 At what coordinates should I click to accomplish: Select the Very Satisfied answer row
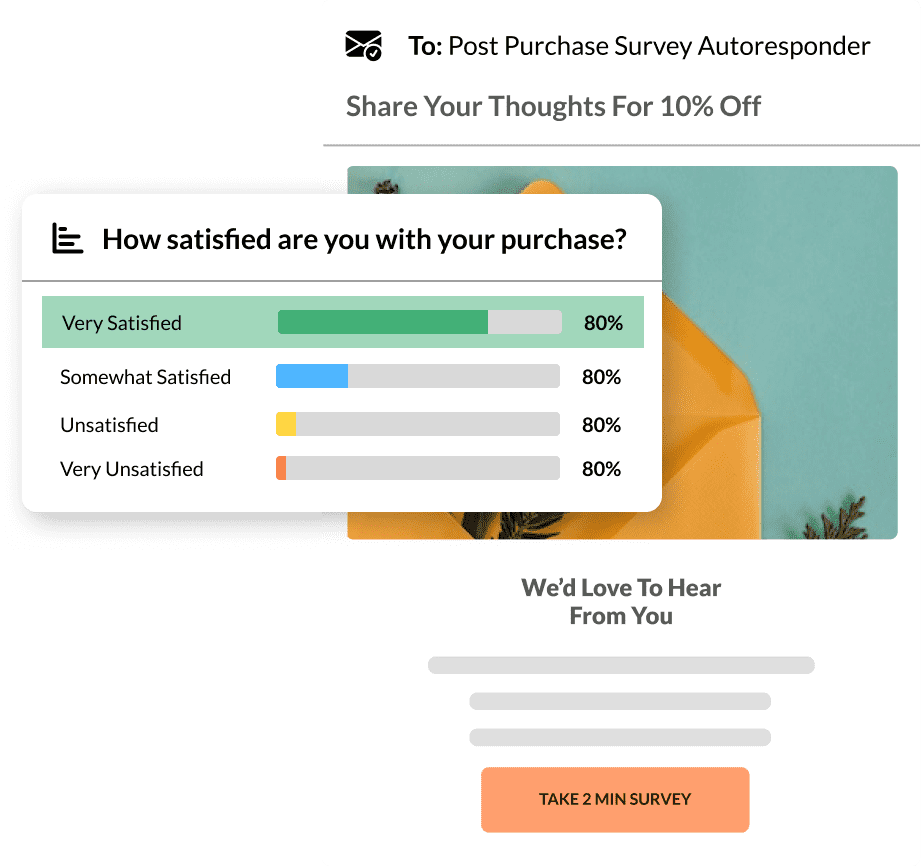pyautogui.click(x=342, y=322)
